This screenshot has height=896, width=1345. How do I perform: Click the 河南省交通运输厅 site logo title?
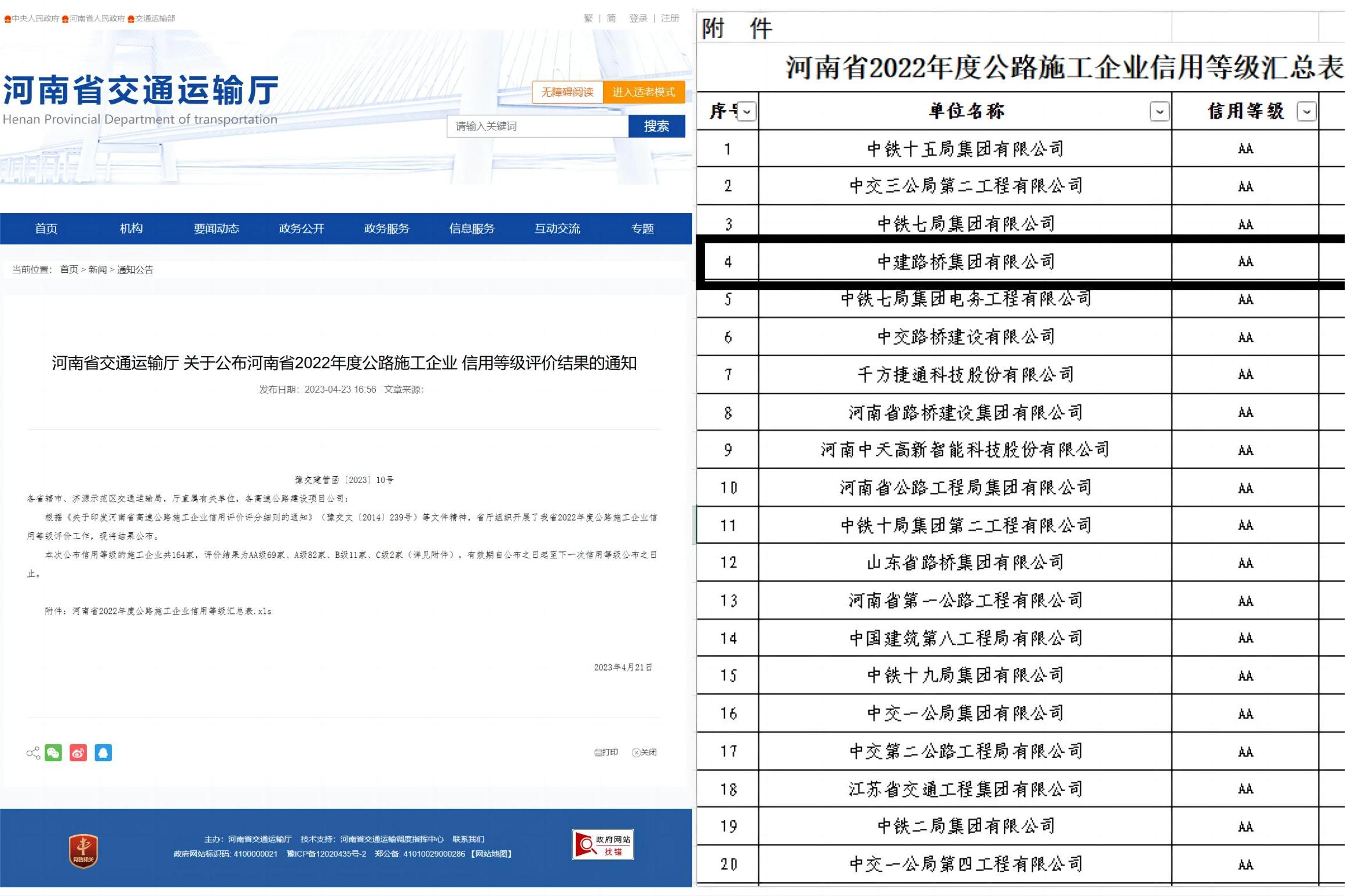click(x=141, y=90)
